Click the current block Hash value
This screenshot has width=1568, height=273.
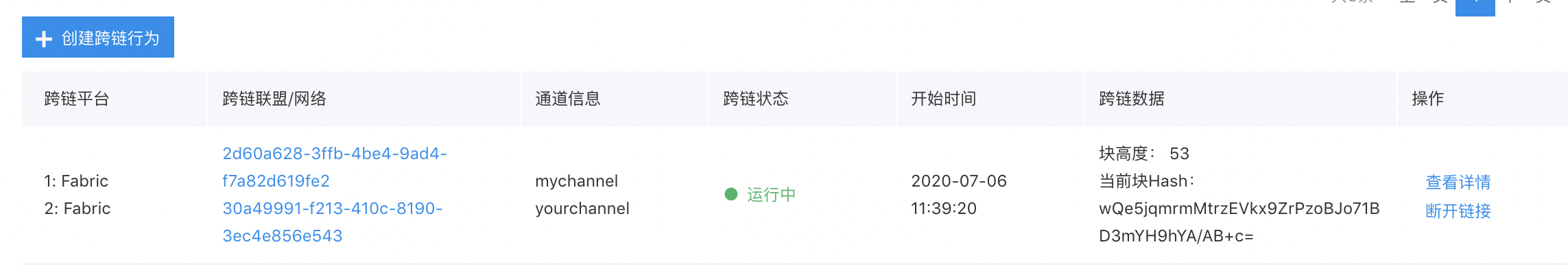point(1239,222)
